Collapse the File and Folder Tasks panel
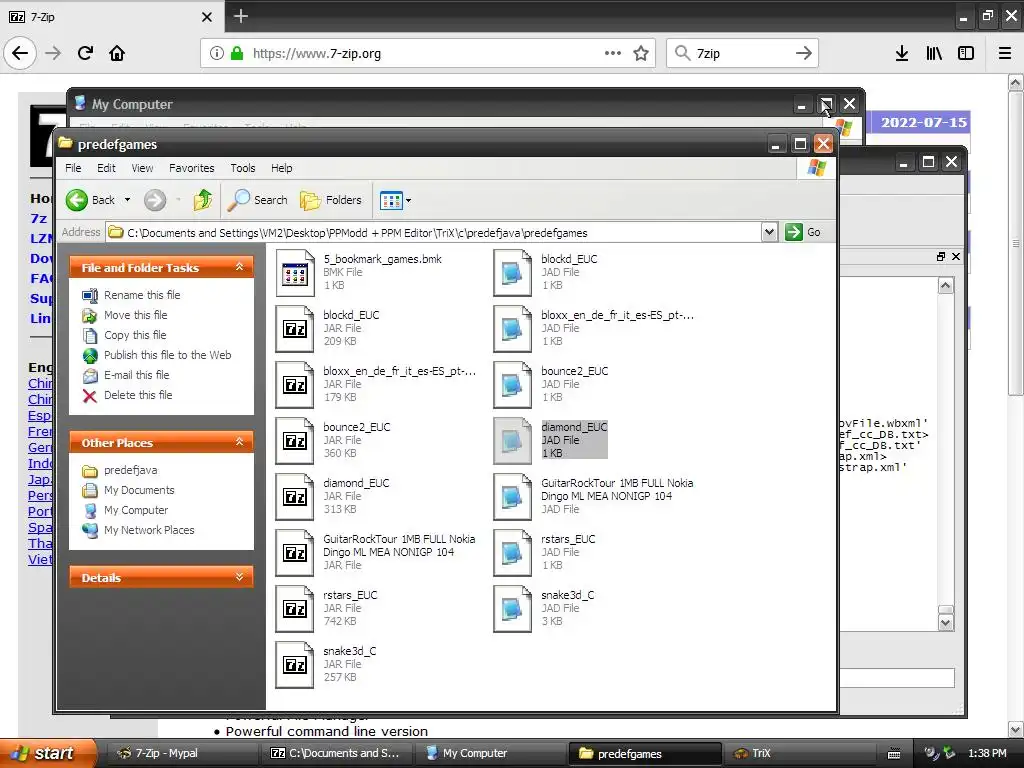 coord(240,267)
